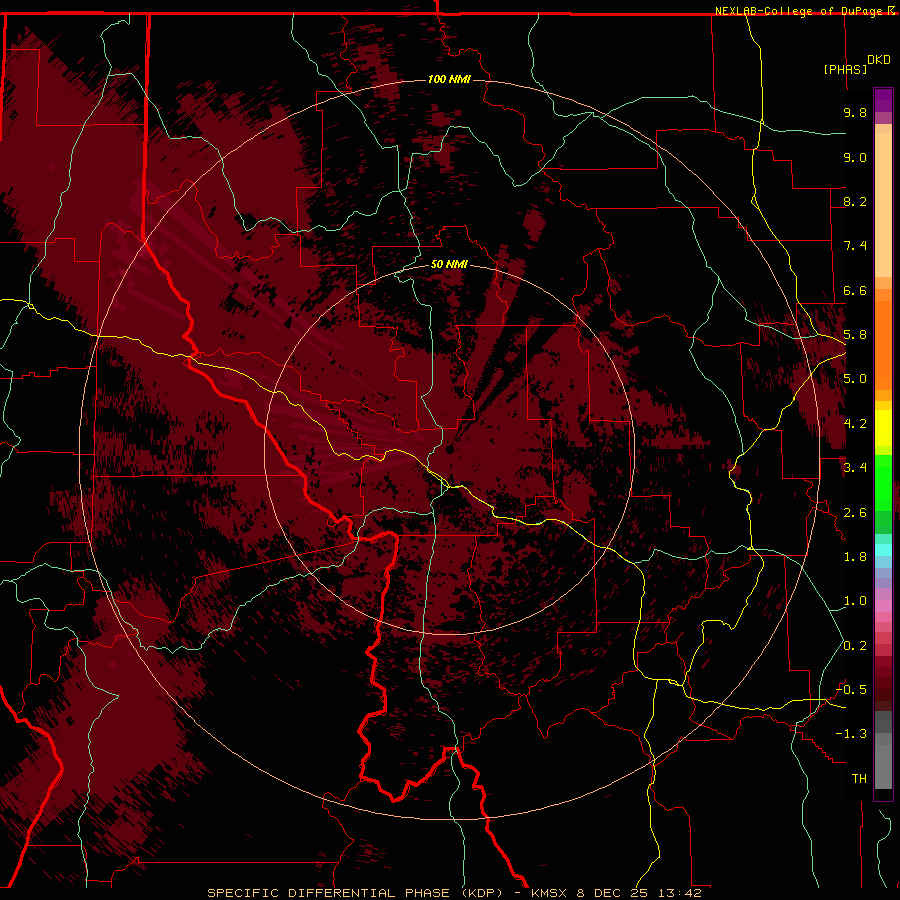This screenshot has height=900, width=900.
Task: Select the -1.3 scale value
Action: pos(851,734)
